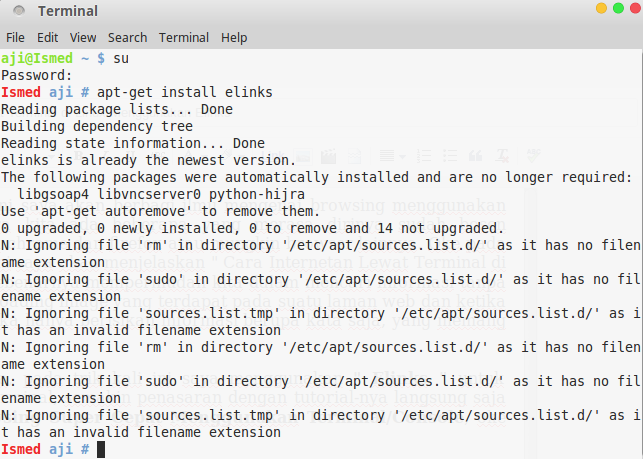This screenshot has height=459, width=643.
Task: Click 'The following packages were automatically installed' line
Action: point(317,178)
